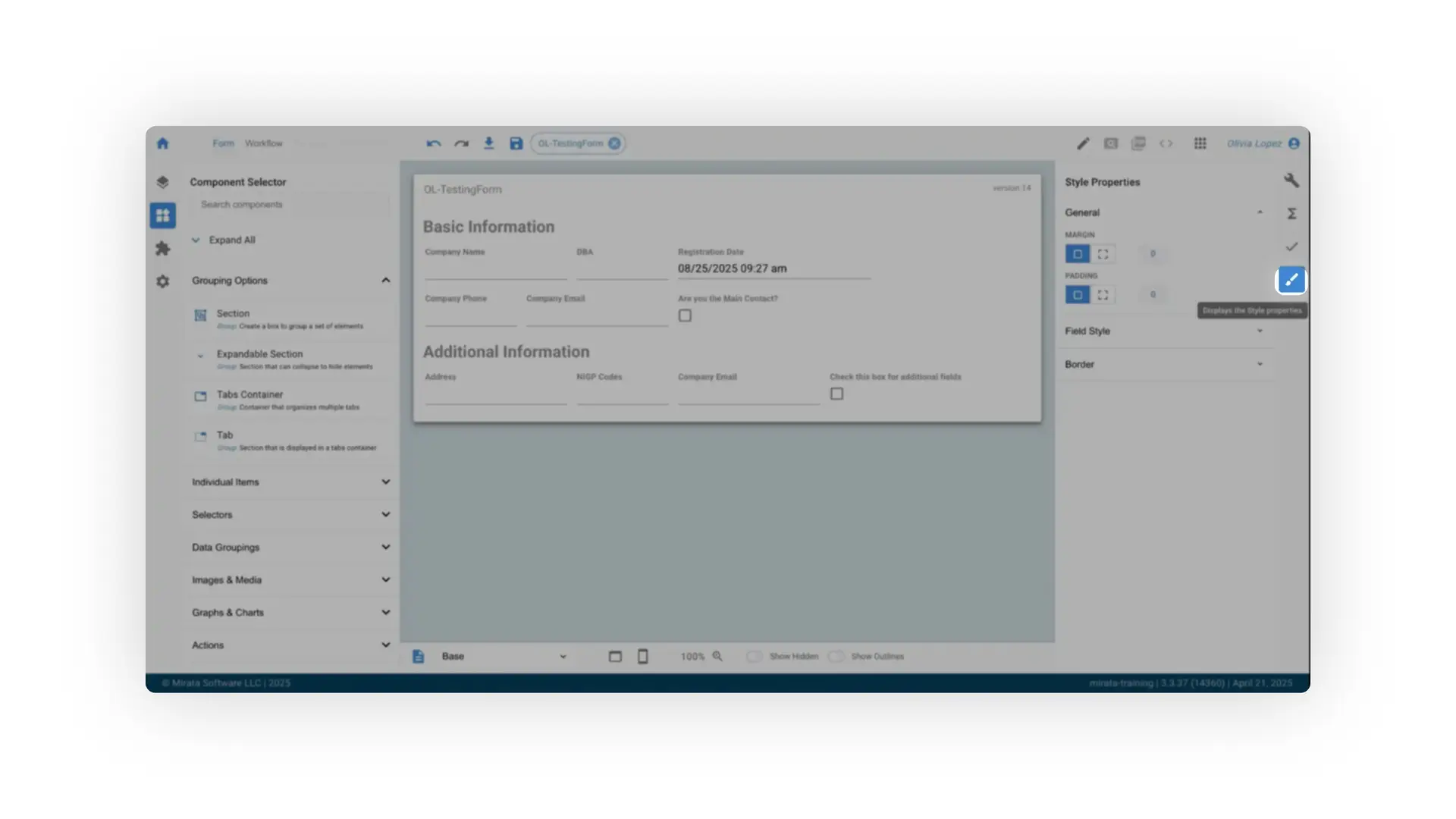
Task: Redo the last change
Action: 461,143
